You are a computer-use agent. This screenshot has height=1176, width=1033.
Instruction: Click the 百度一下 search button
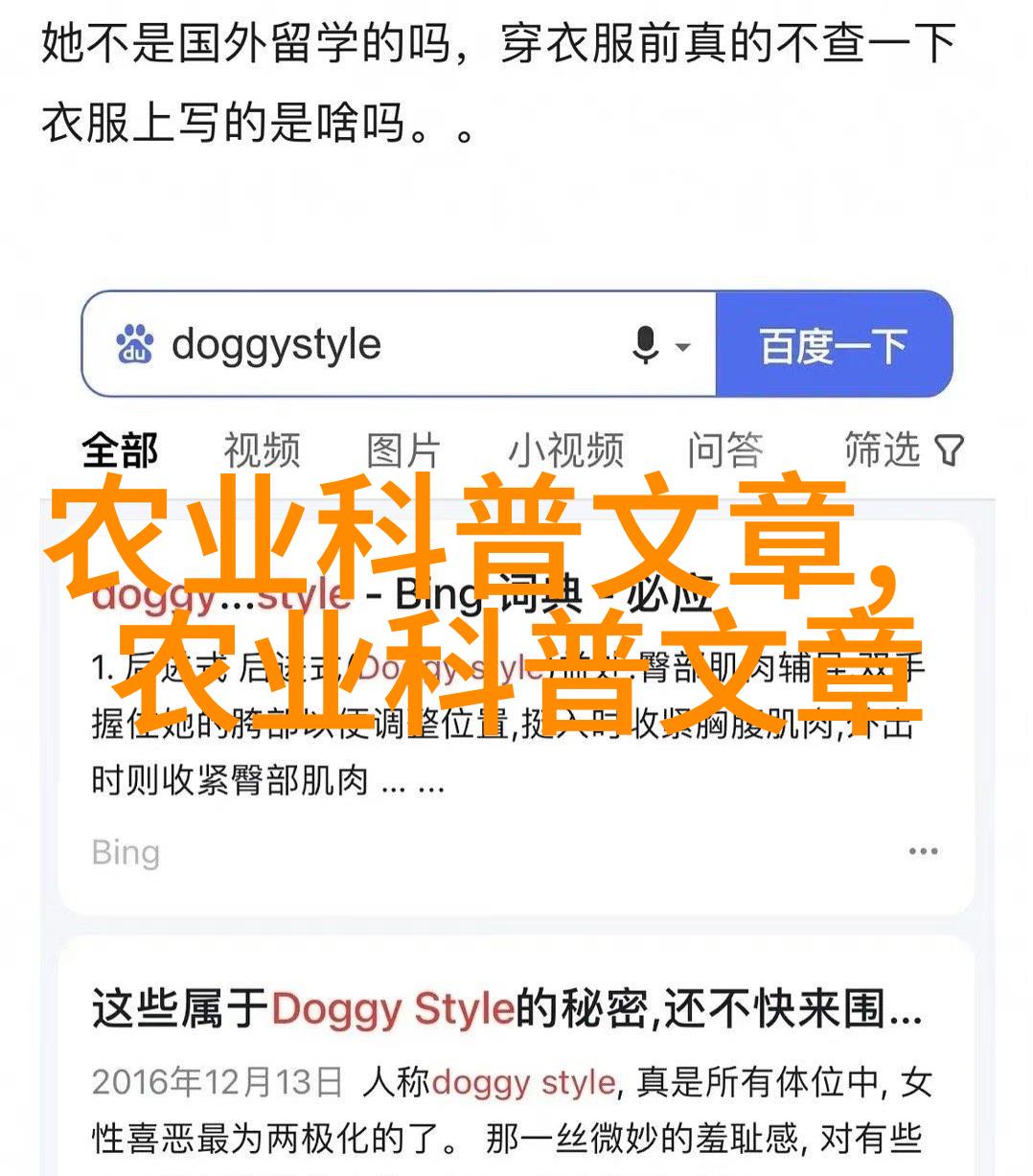tap(833, 345)
